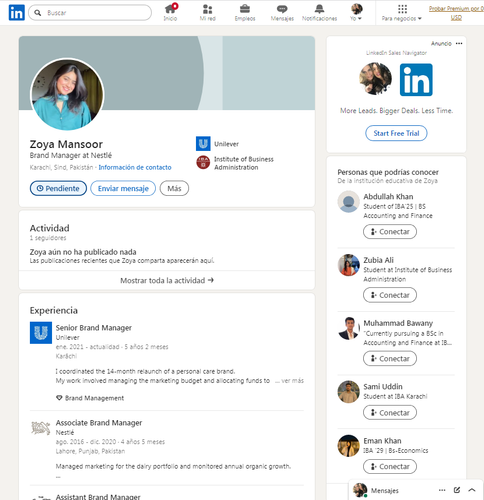The width and height of the screenshot is (484, 500).
Task: Open Sami Uddin's profile name
Action: click(383, 387)
